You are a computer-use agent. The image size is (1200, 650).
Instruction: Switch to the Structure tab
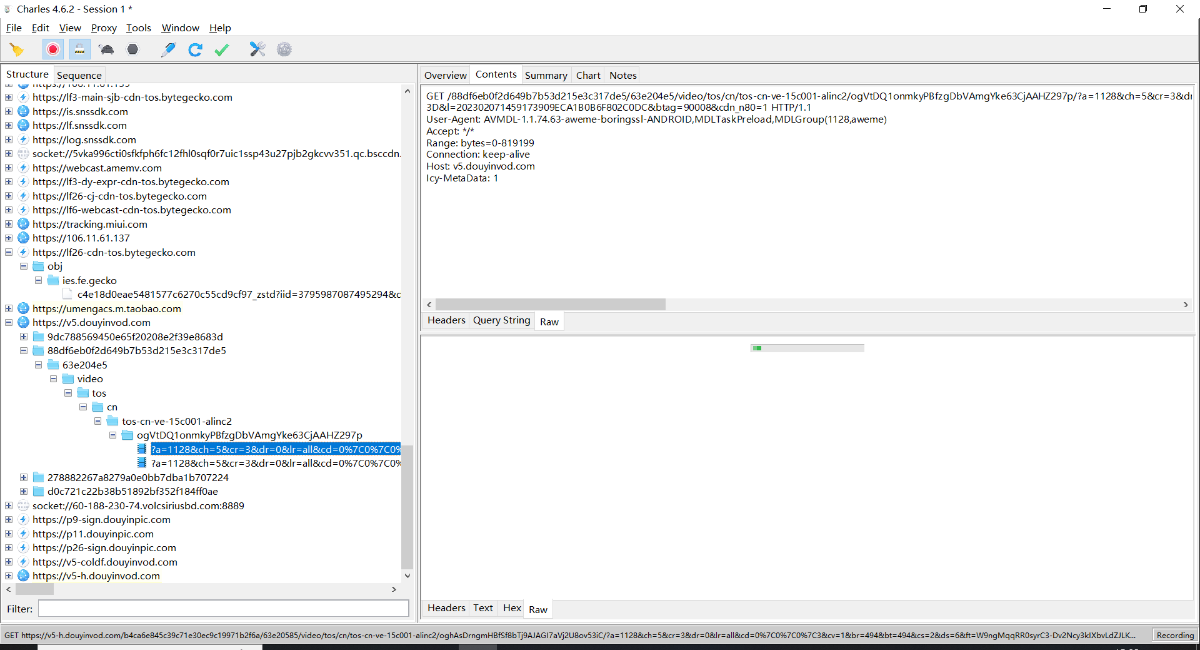point(27,74)
